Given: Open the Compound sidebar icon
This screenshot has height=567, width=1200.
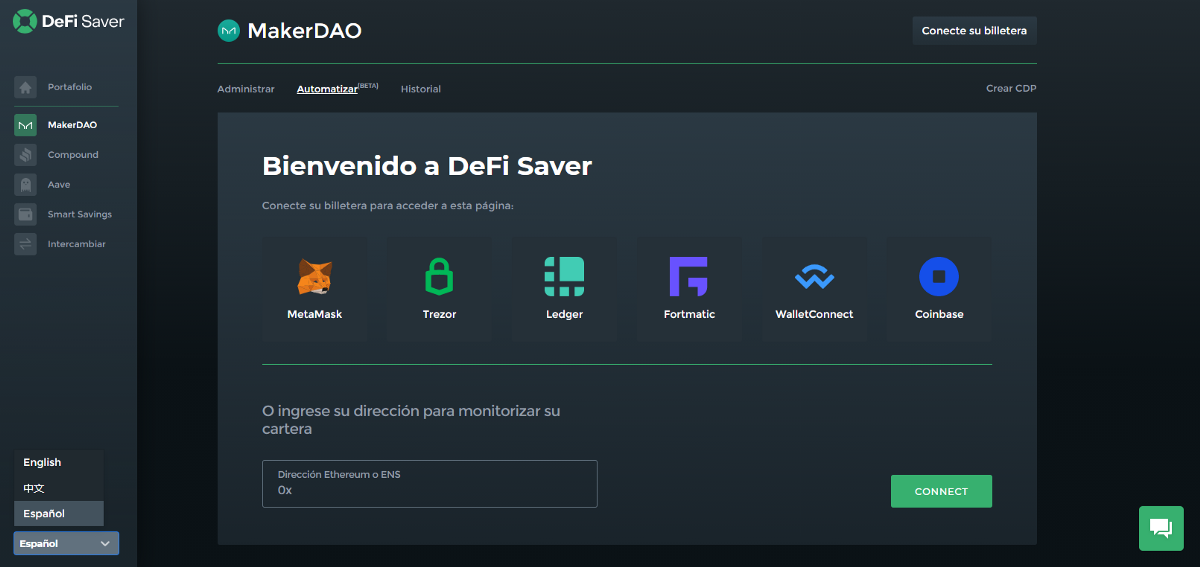Looking at the screenshot, I should [26, 155].
